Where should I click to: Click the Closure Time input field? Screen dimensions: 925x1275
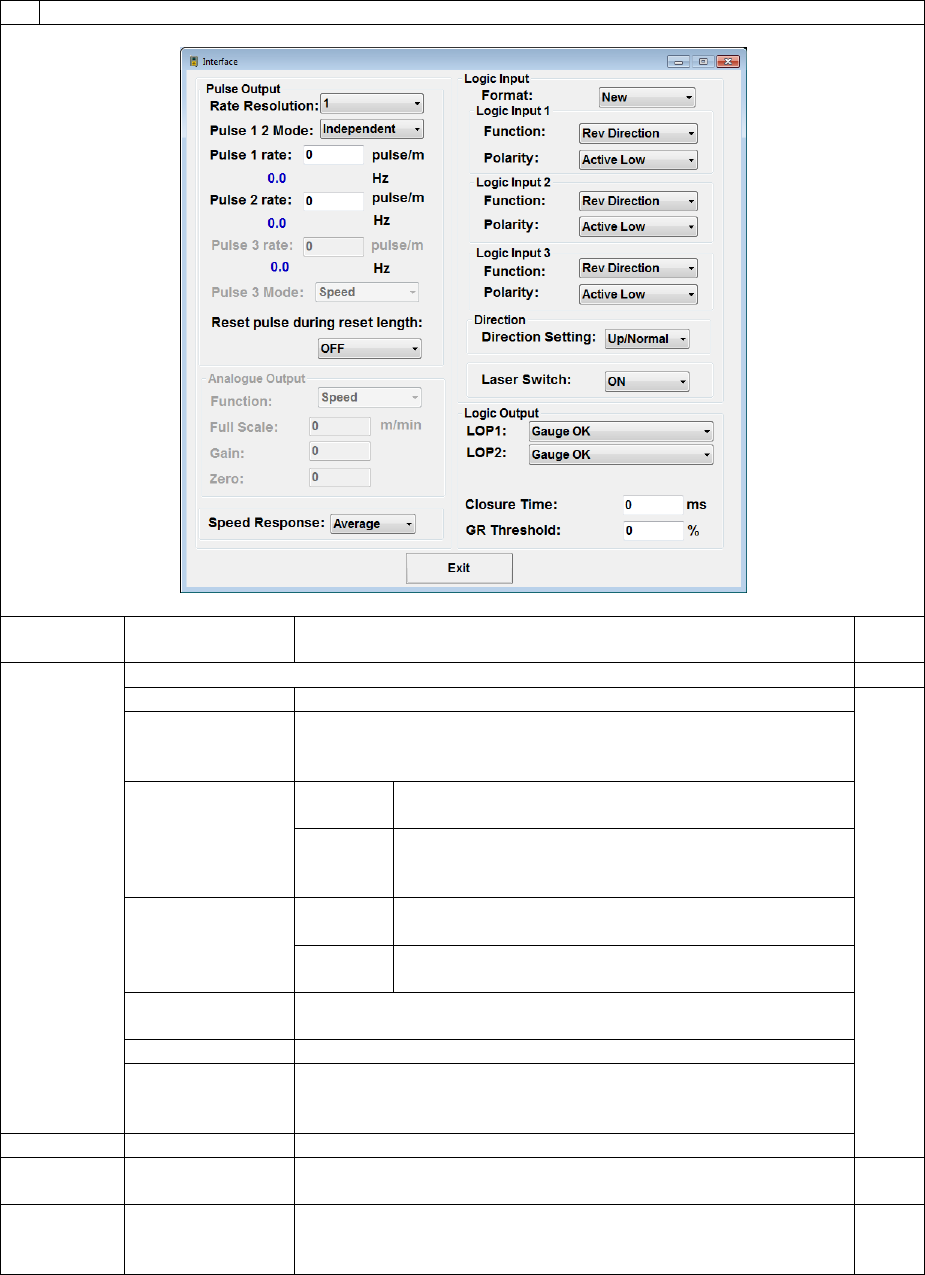coord(651,506)
